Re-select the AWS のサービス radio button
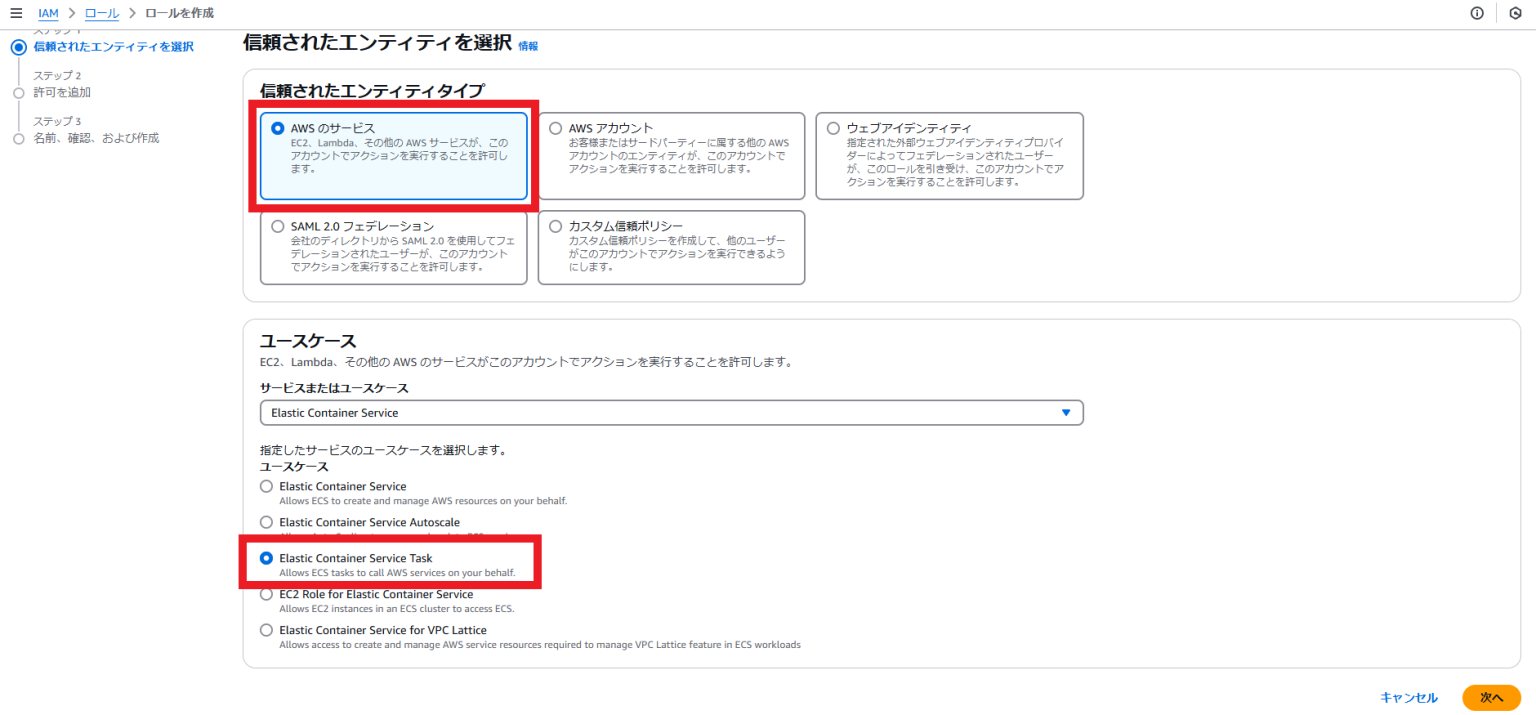Image resolution: width=1536 pixels, height=715 pixels. tap(278, 127)
